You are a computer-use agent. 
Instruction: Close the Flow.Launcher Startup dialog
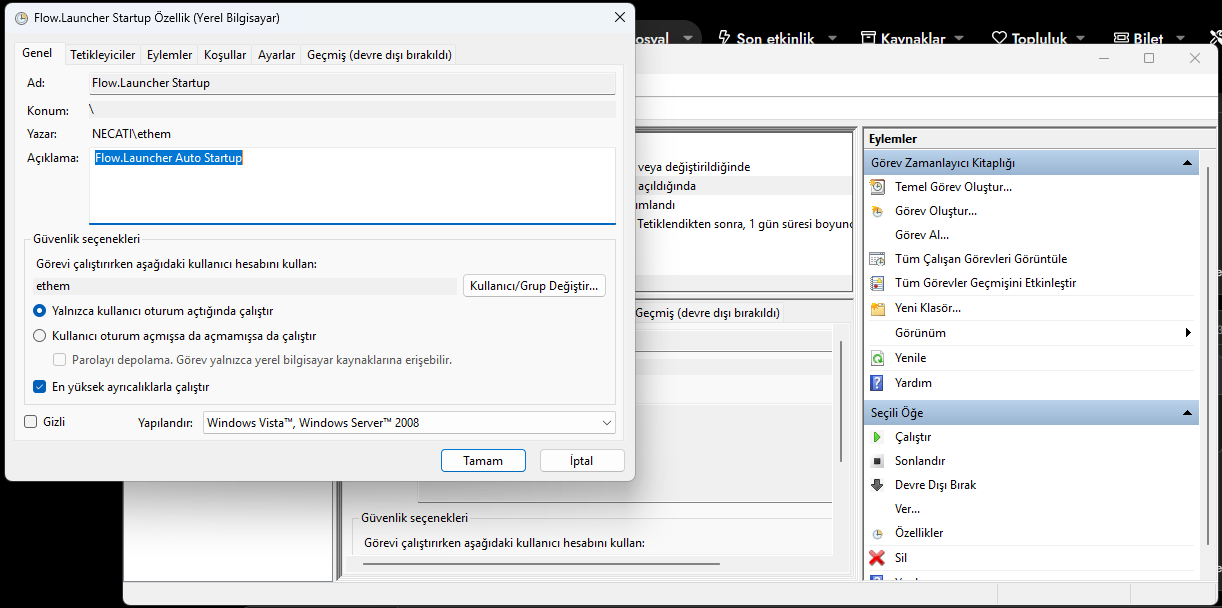[x=620, y=18]
